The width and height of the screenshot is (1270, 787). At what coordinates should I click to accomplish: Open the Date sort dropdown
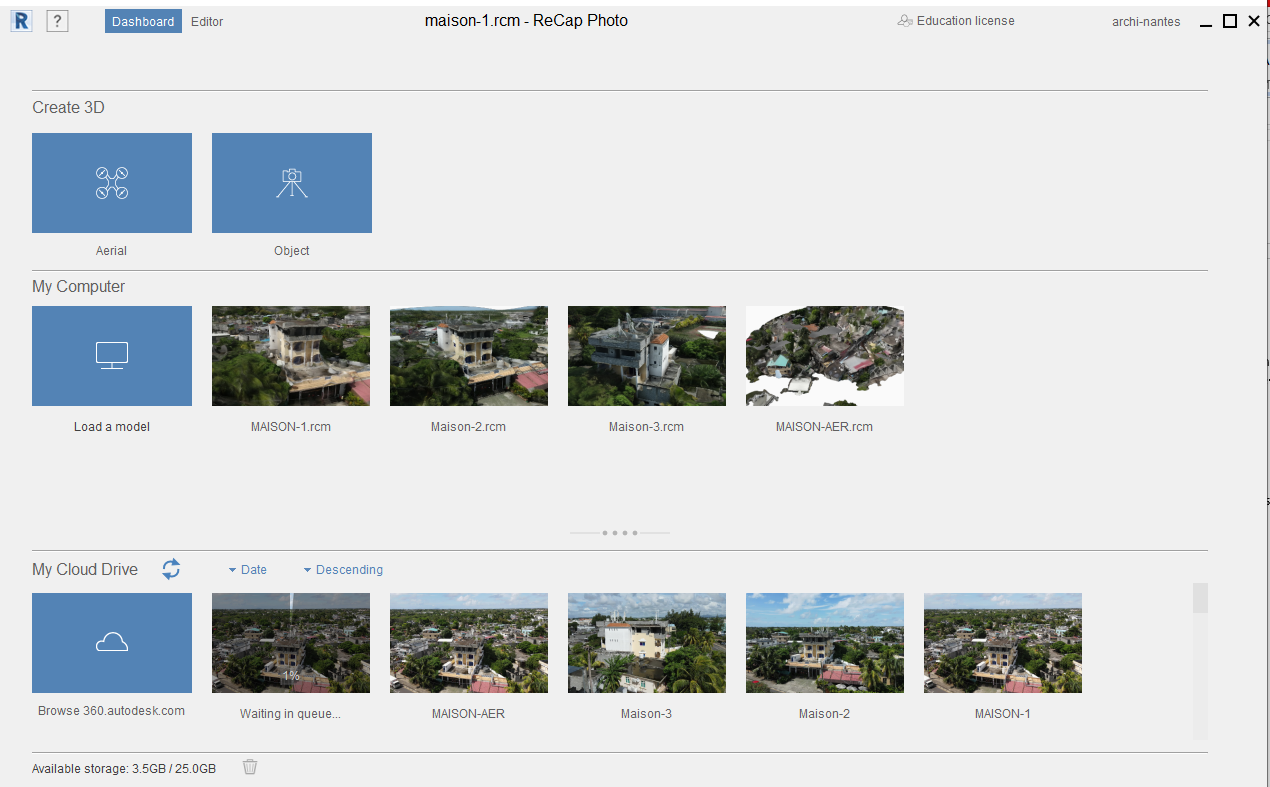point(247,570)
